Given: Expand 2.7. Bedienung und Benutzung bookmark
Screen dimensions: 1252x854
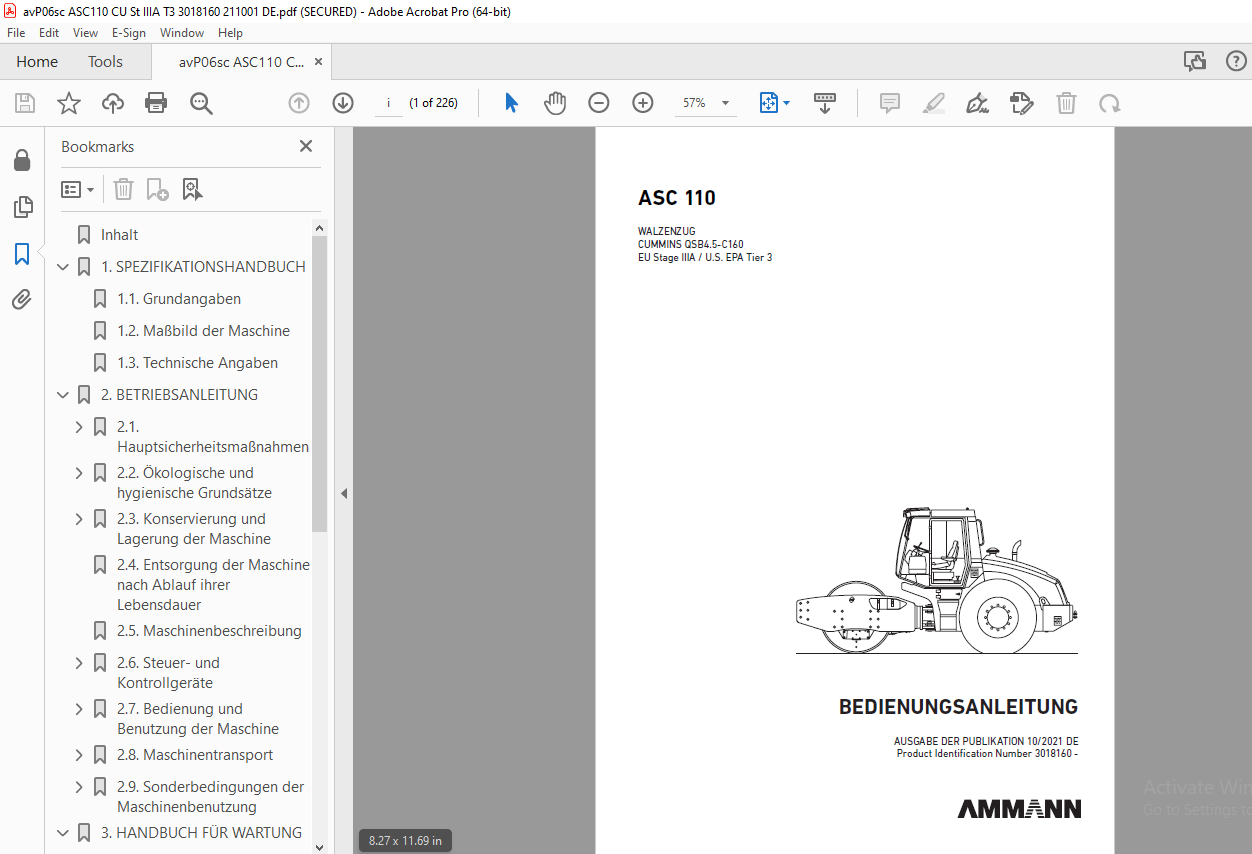Looking at the screenshot, I should (x=79, y=709).
